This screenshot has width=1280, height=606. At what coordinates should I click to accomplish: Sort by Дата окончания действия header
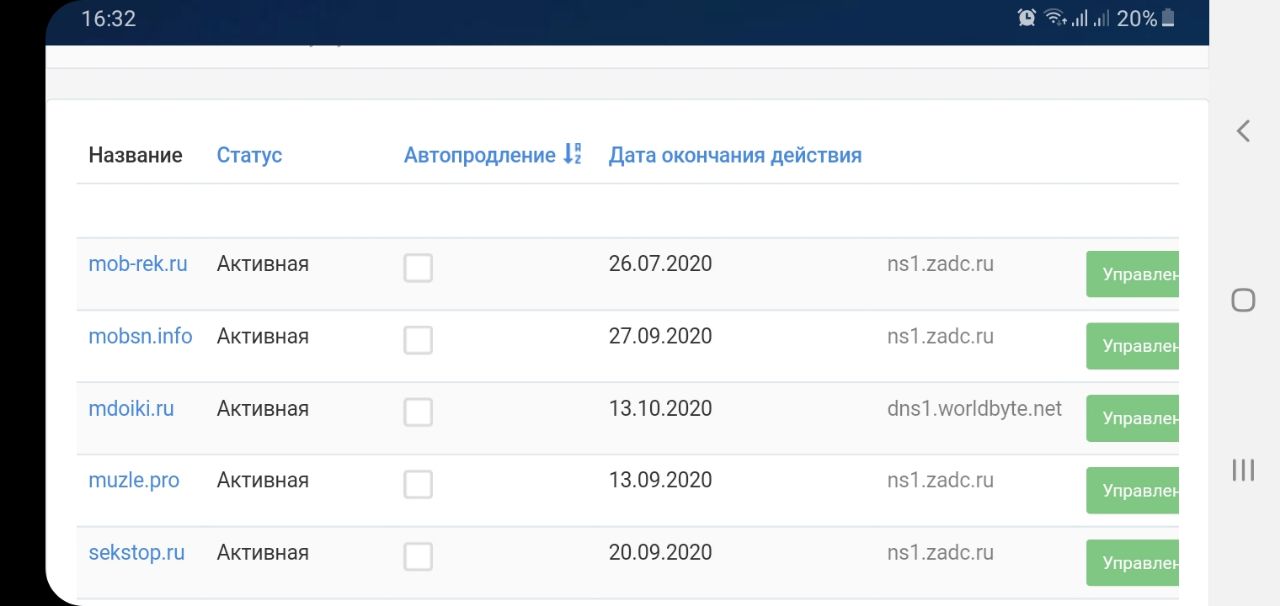point(735,155)
